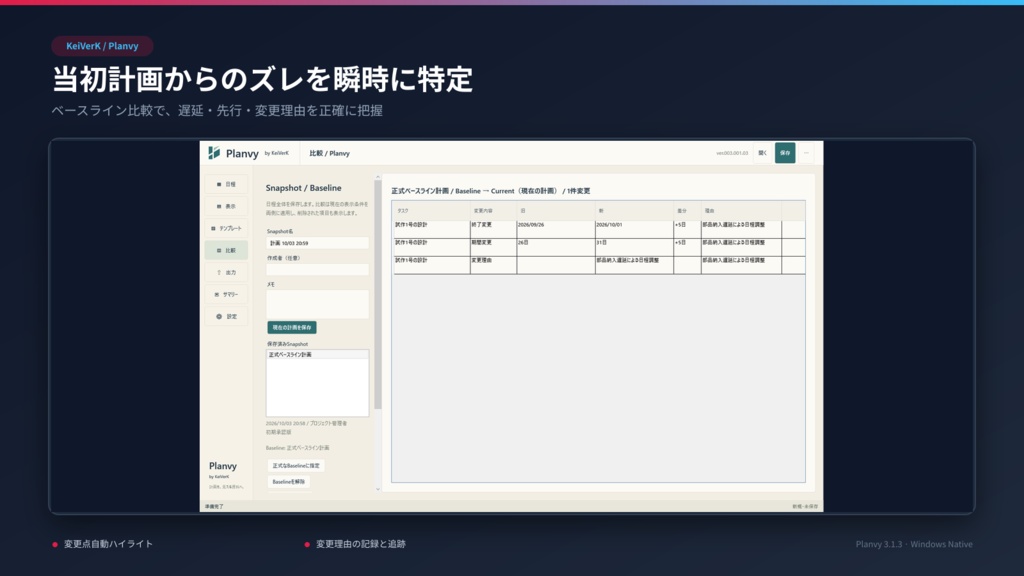The width and height of the screenshot is (1024, 576).
Task: Click the +5日 cell in 期間変更 row
Action: (687, 247)
